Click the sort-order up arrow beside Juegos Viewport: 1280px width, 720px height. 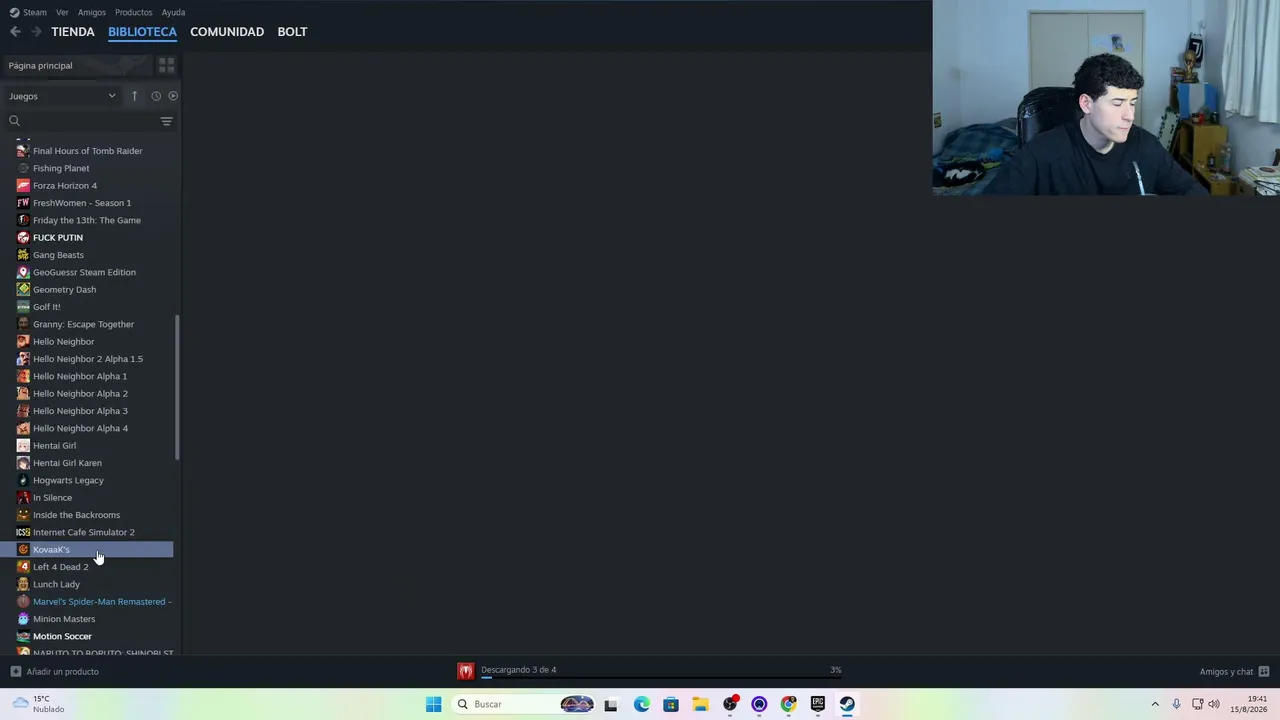click(x=134, y=96)
